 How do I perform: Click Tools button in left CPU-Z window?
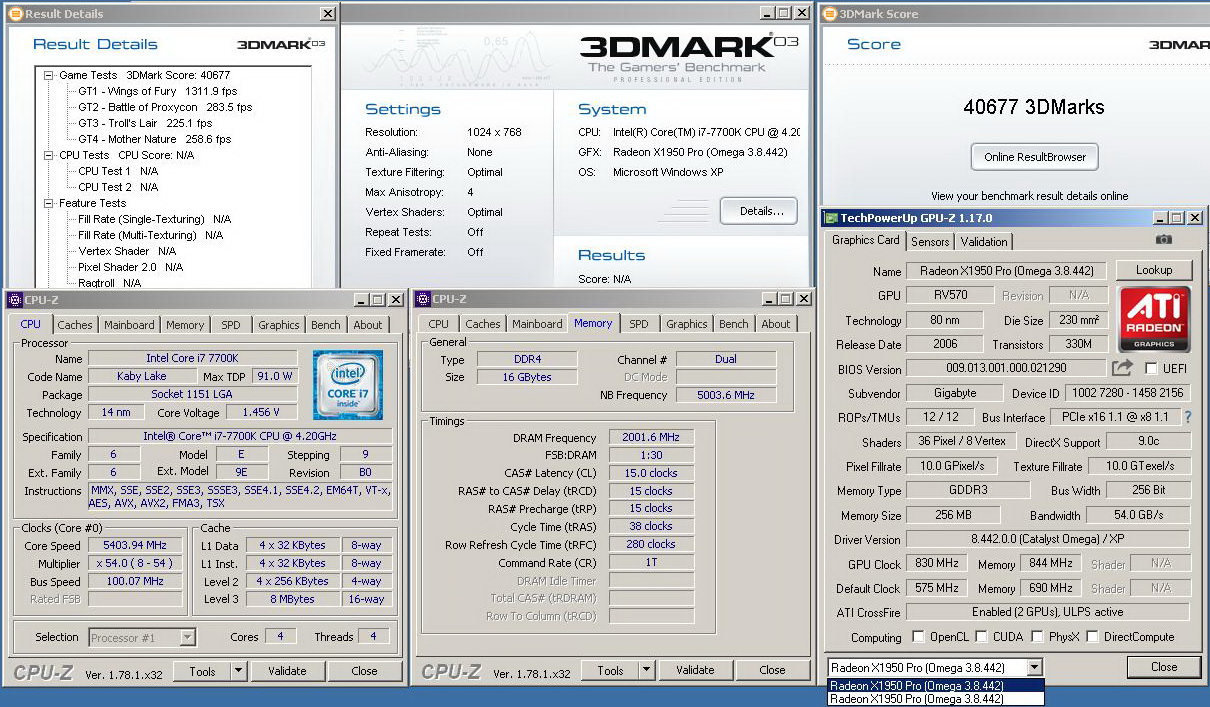click(x=202, y=671)
